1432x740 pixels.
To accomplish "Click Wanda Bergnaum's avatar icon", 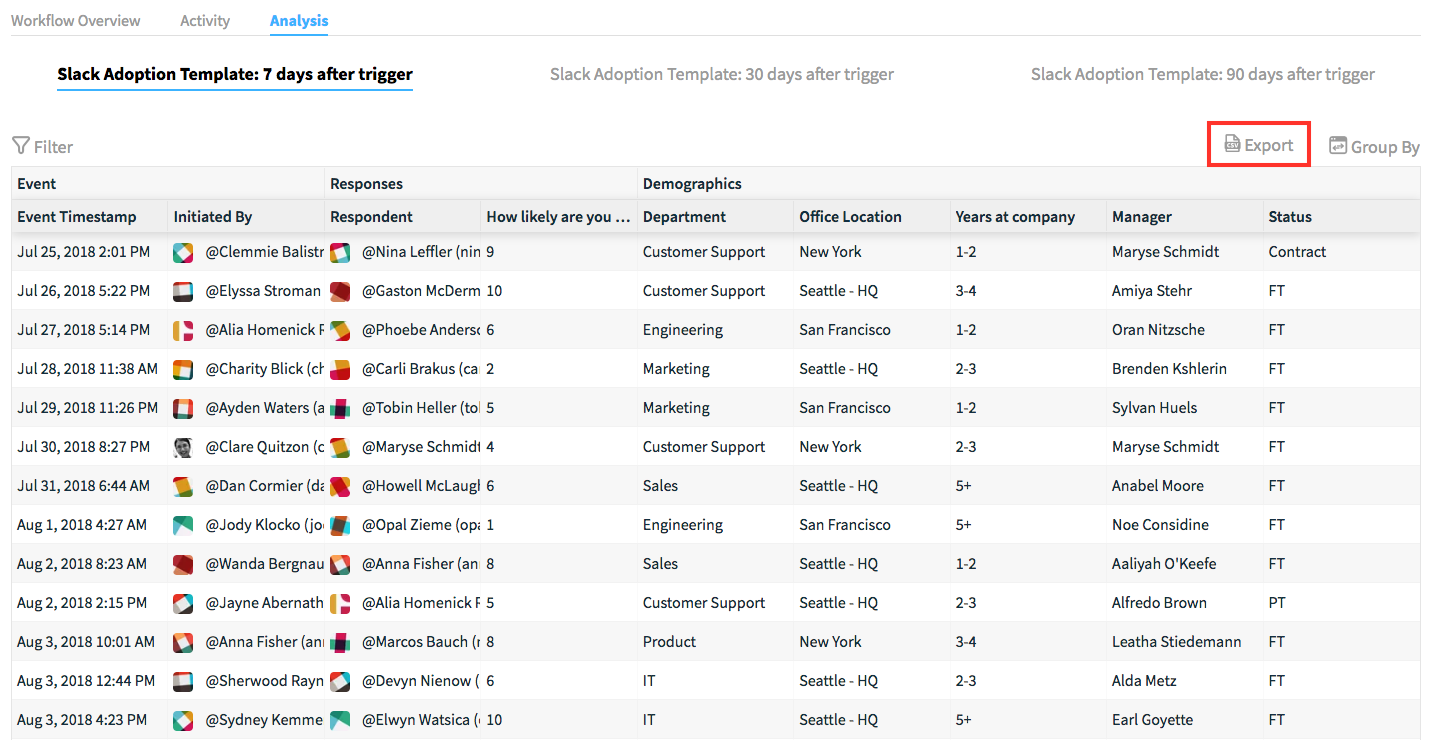I will pos(183,565).
